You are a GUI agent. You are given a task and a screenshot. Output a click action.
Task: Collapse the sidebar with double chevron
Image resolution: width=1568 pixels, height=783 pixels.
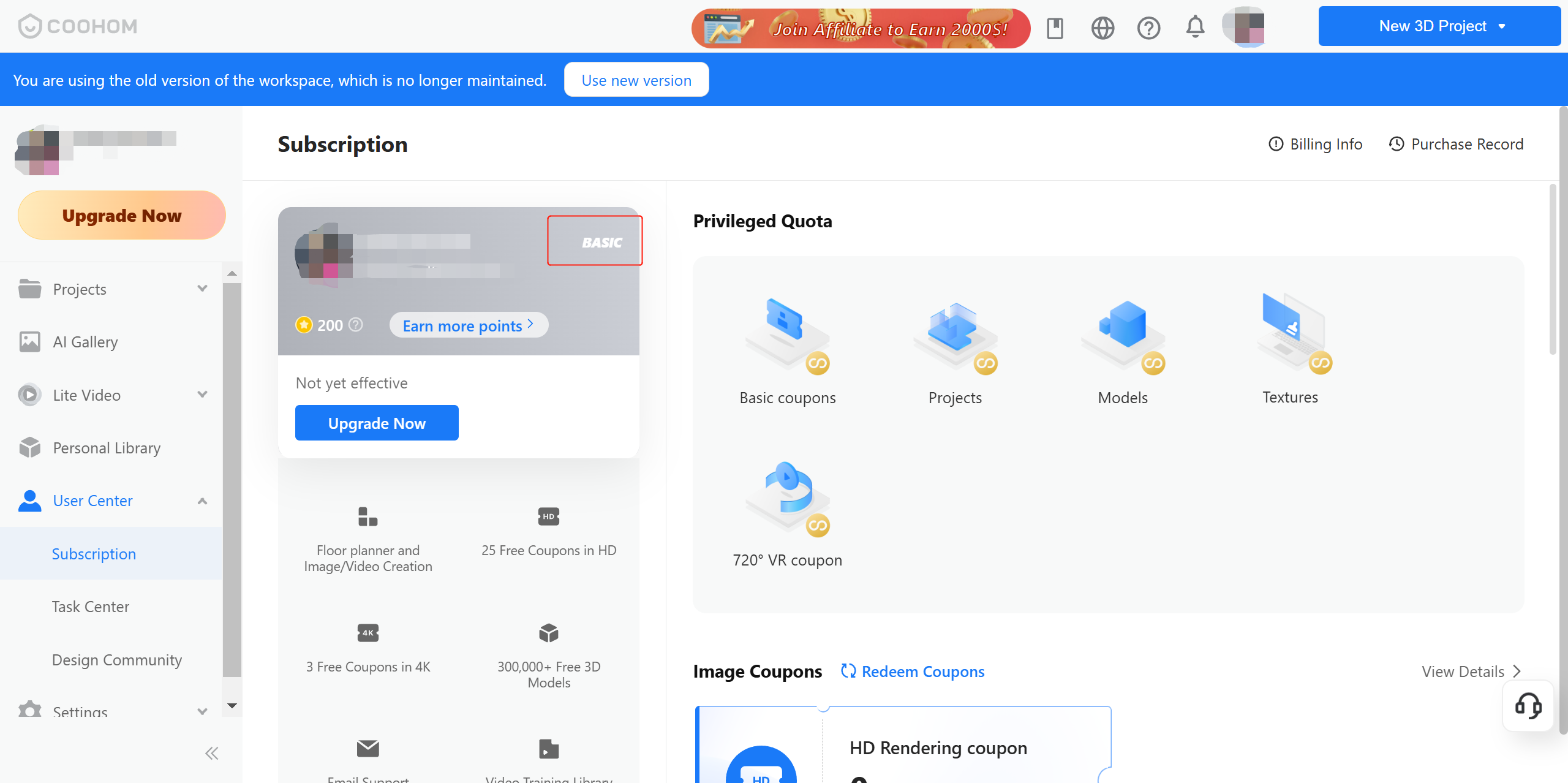coord(211,753)
